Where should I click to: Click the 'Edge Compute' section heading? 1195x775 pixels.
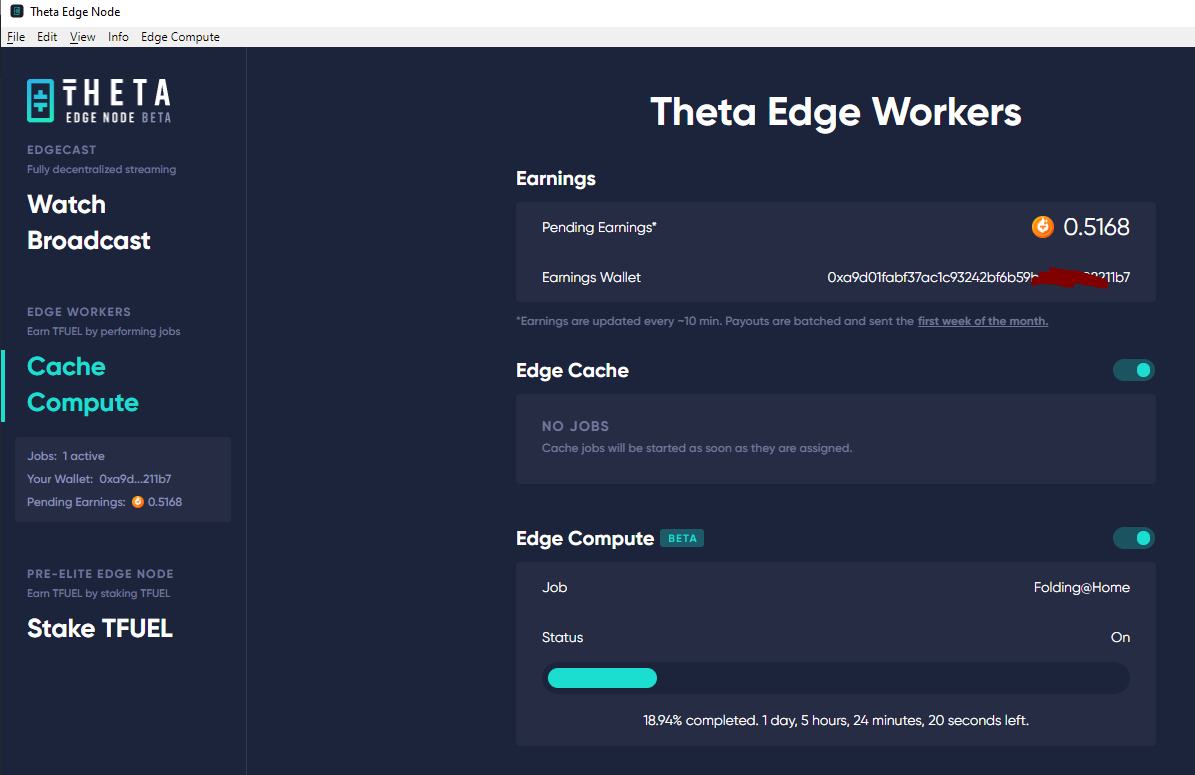click(585, 539)
